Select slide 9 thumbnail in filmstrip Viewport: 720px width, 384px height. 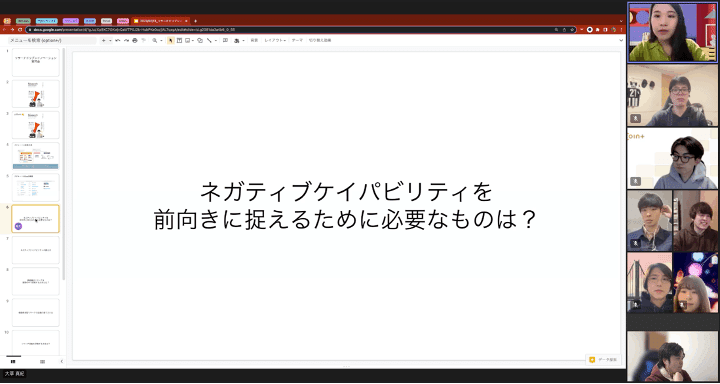pos(35,312)
